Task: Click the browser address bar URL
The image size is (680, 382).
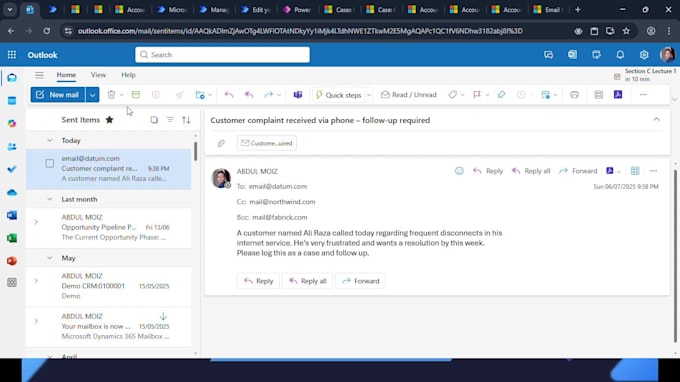Action: (x=300, y=31)
